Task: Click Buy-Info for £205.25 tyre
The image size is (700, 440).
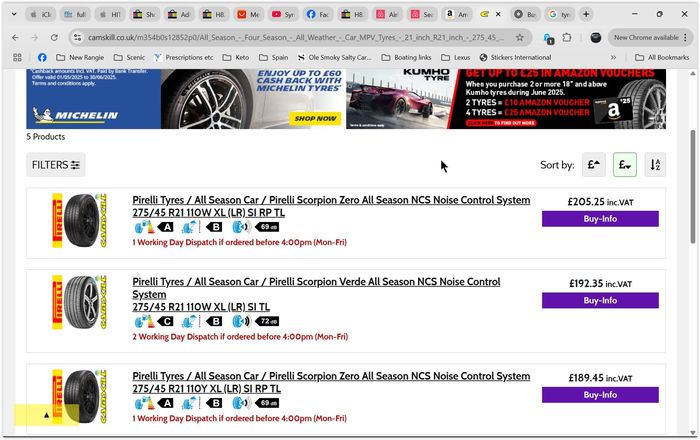Action: point(600,219)
